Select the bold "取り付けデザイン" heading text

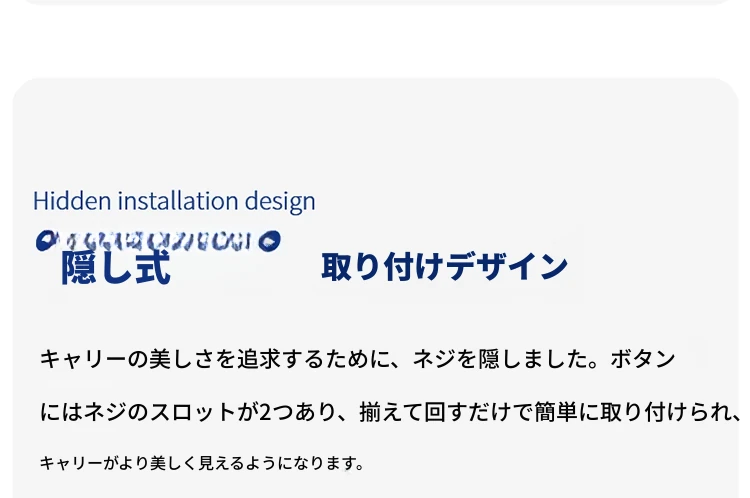click(444, 267)
